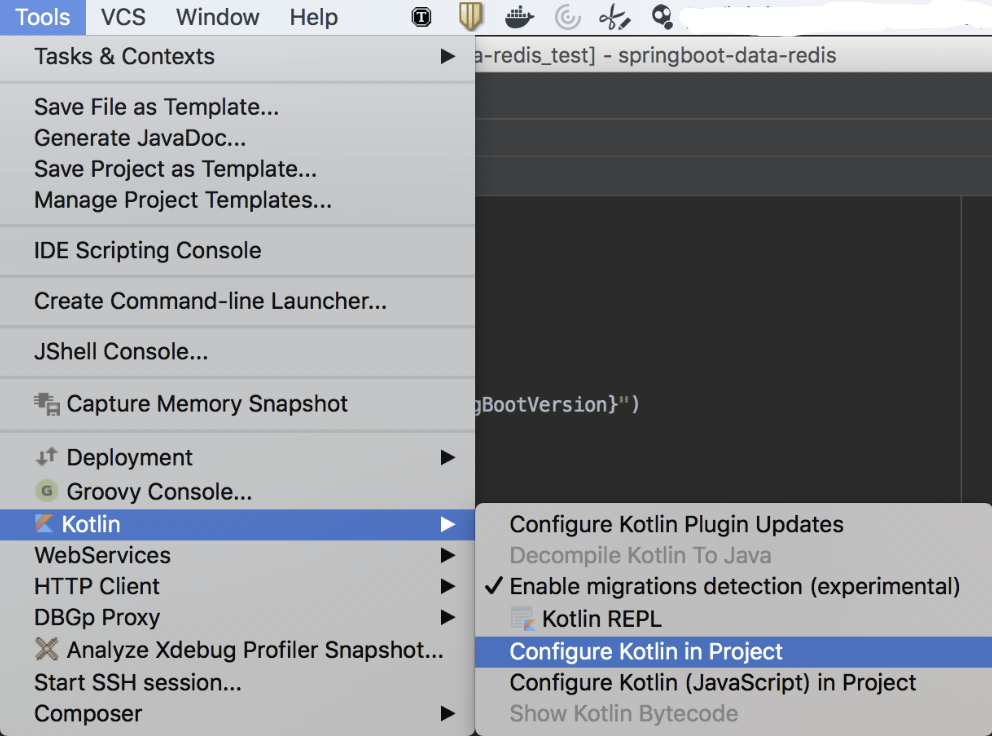Toggle Enable migrations detection (experimental)
Viewport: 992px width, 736px height.
pyautogui.click(x=733, y=587)
